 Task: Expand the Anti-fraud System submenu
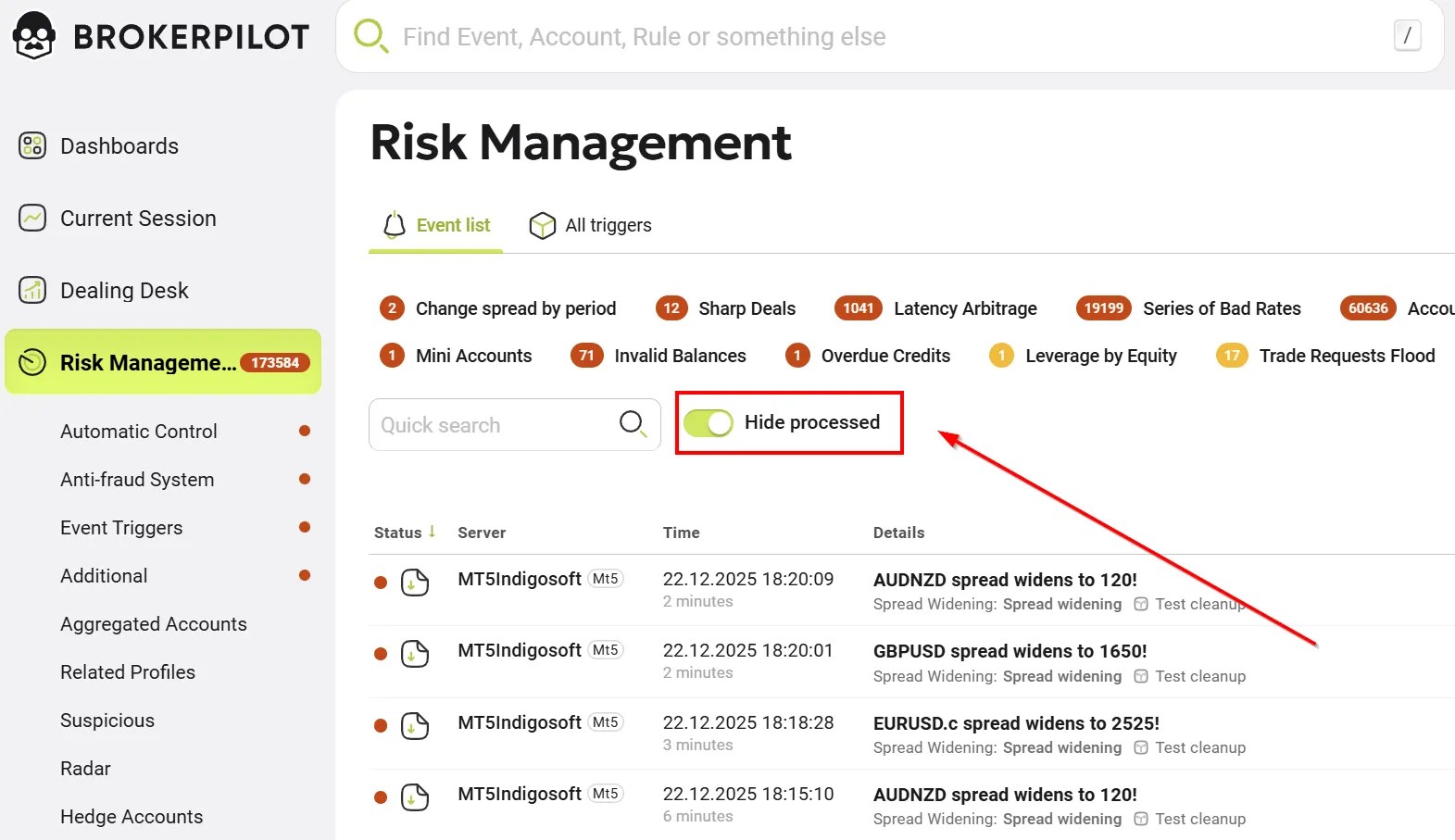pos(137,480)
